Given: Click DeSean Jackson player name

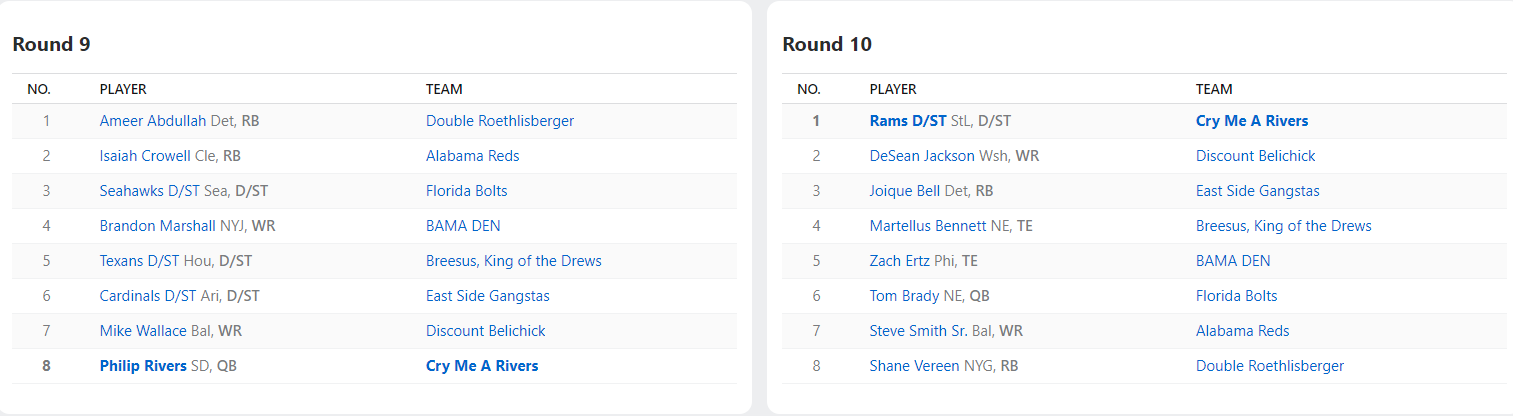Looking at the screenshot, I should (x=921, y=156).
